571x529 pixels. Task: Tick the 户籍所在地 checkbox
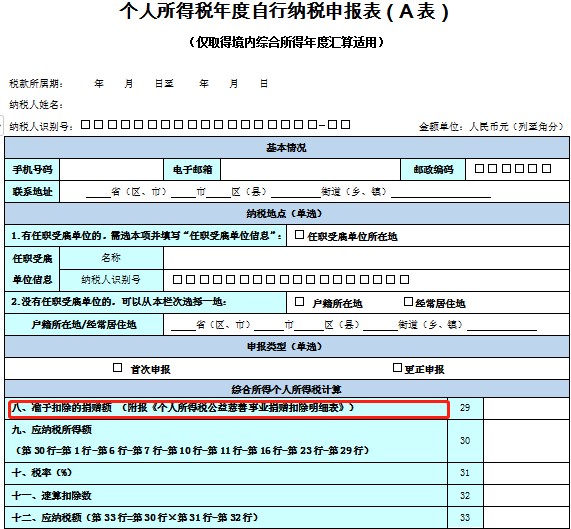tap(299, 301)
